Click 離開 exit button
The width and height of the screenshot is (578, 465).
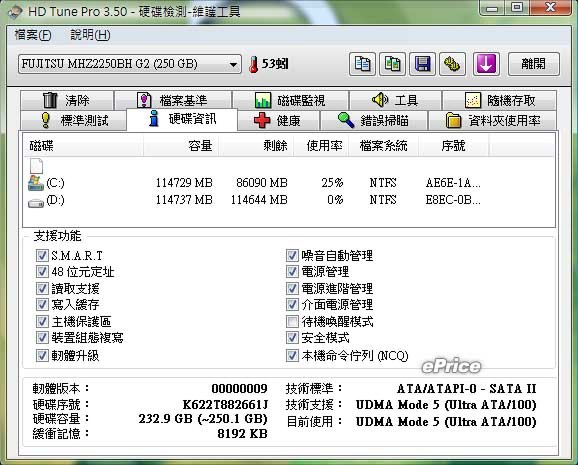(x=534, y=64)
